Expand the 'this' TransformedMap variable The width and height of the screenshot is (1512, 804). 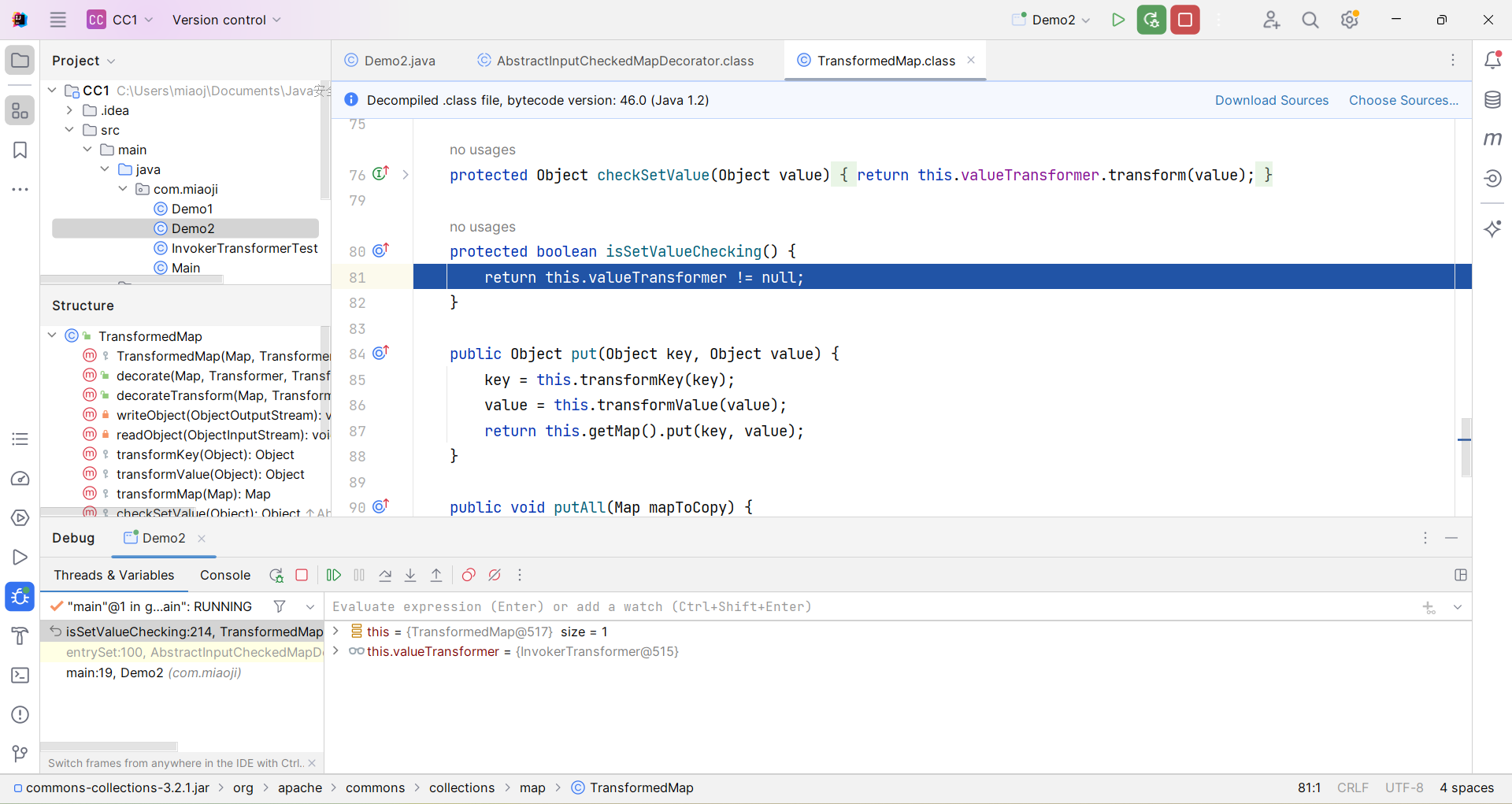point(336,632)
